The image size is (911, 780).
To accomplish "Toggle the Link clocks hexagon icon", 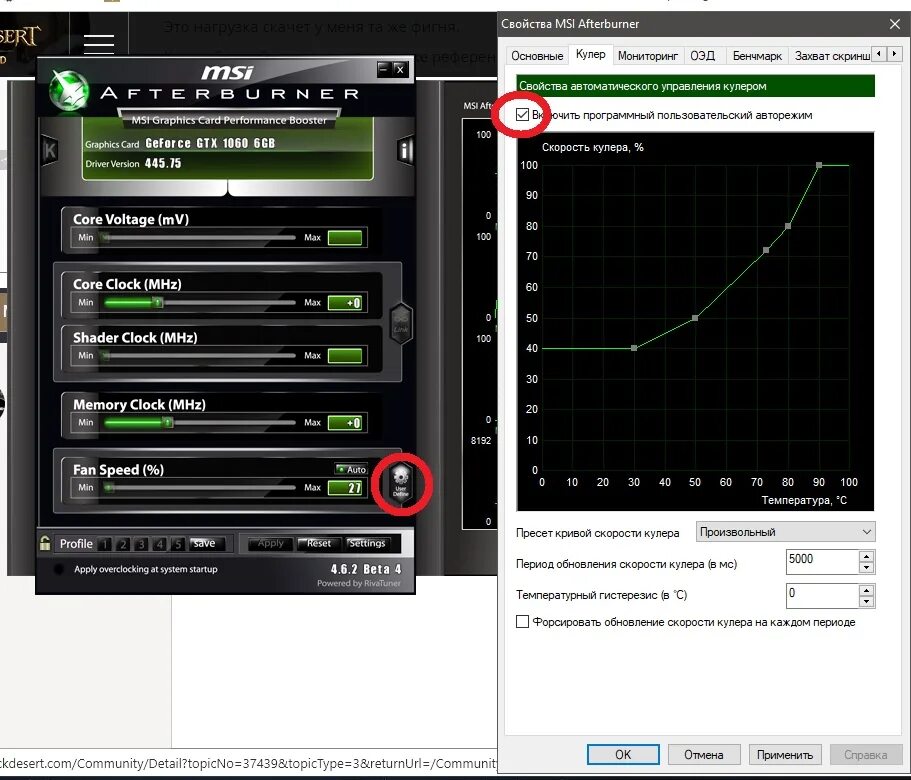I will [401, 323].
